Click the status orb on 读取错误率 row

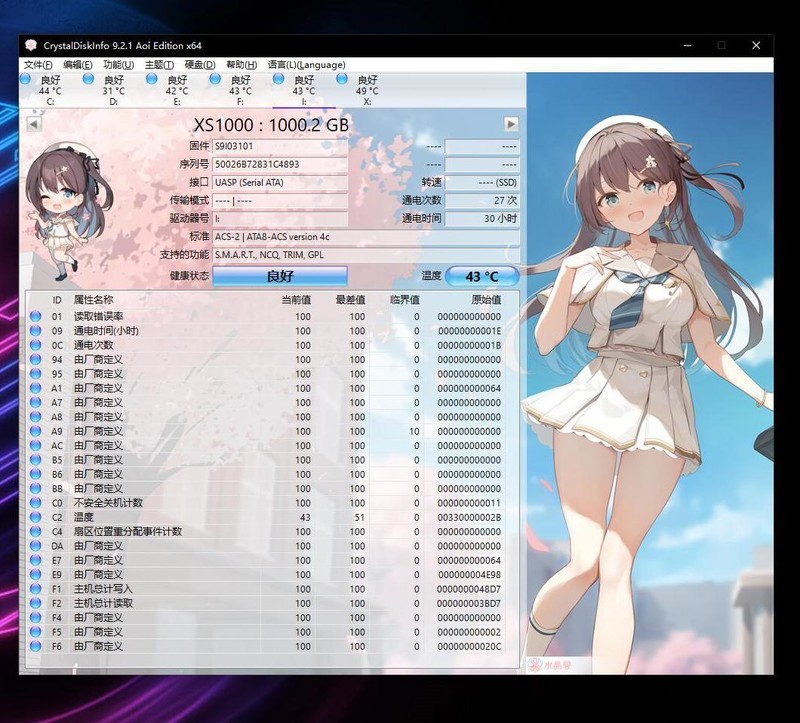pos(36,316)
